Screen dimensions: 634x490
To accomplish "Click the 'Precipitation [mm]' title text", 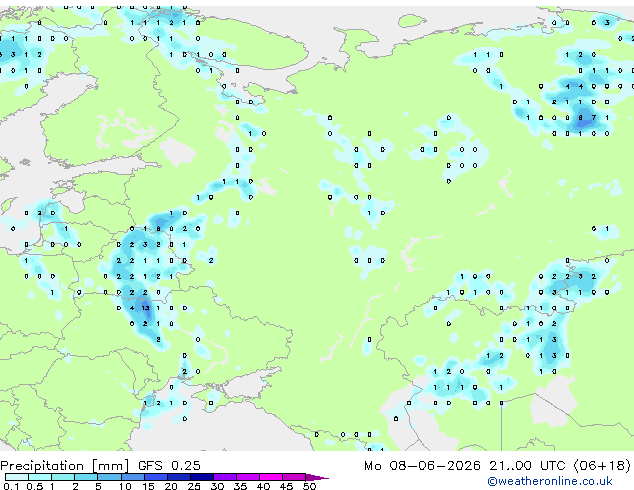I will click(x=65, y=466).
